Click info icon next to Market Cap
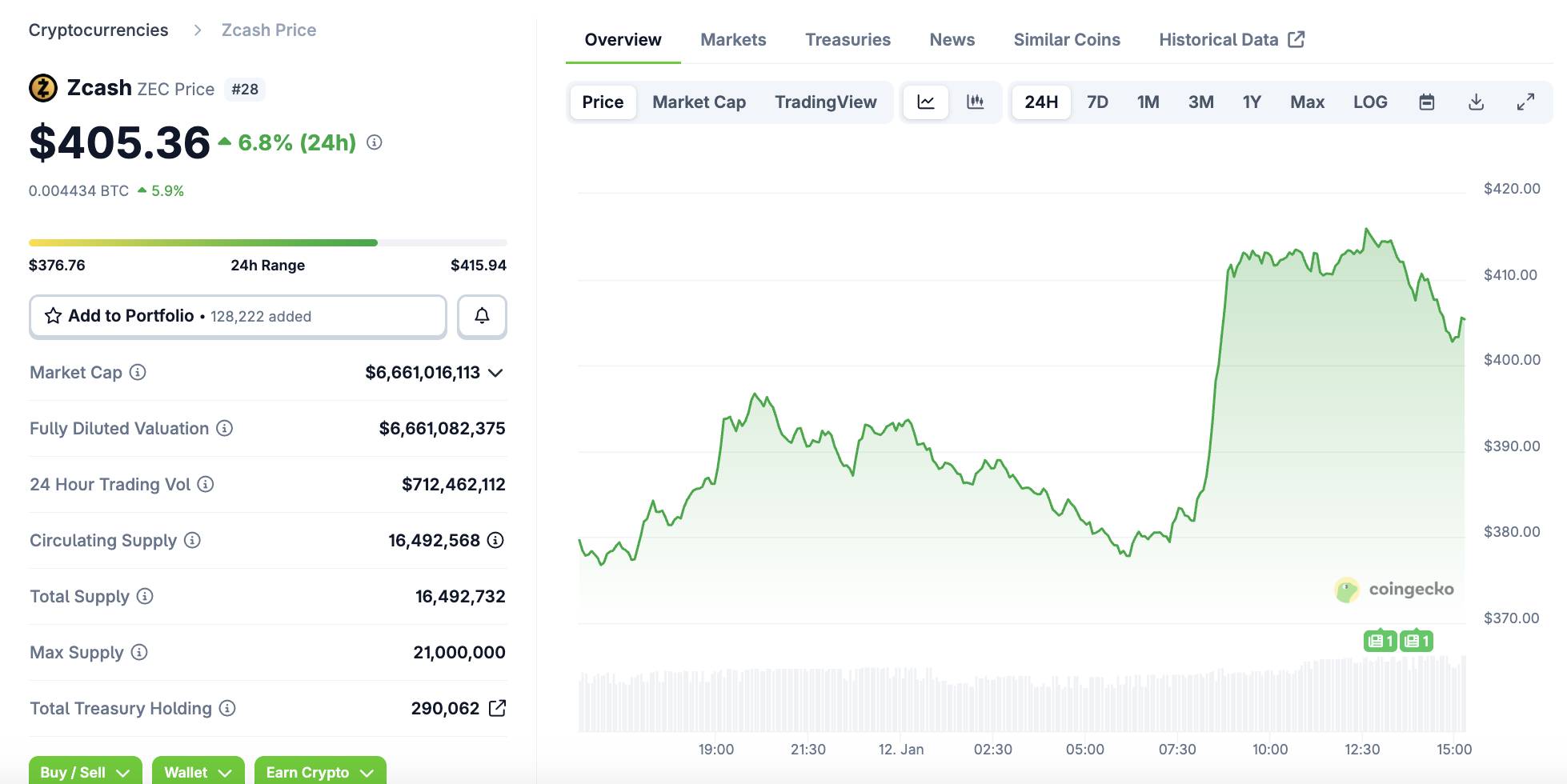This screenshot has height=784, width=1567. (138, 372)
